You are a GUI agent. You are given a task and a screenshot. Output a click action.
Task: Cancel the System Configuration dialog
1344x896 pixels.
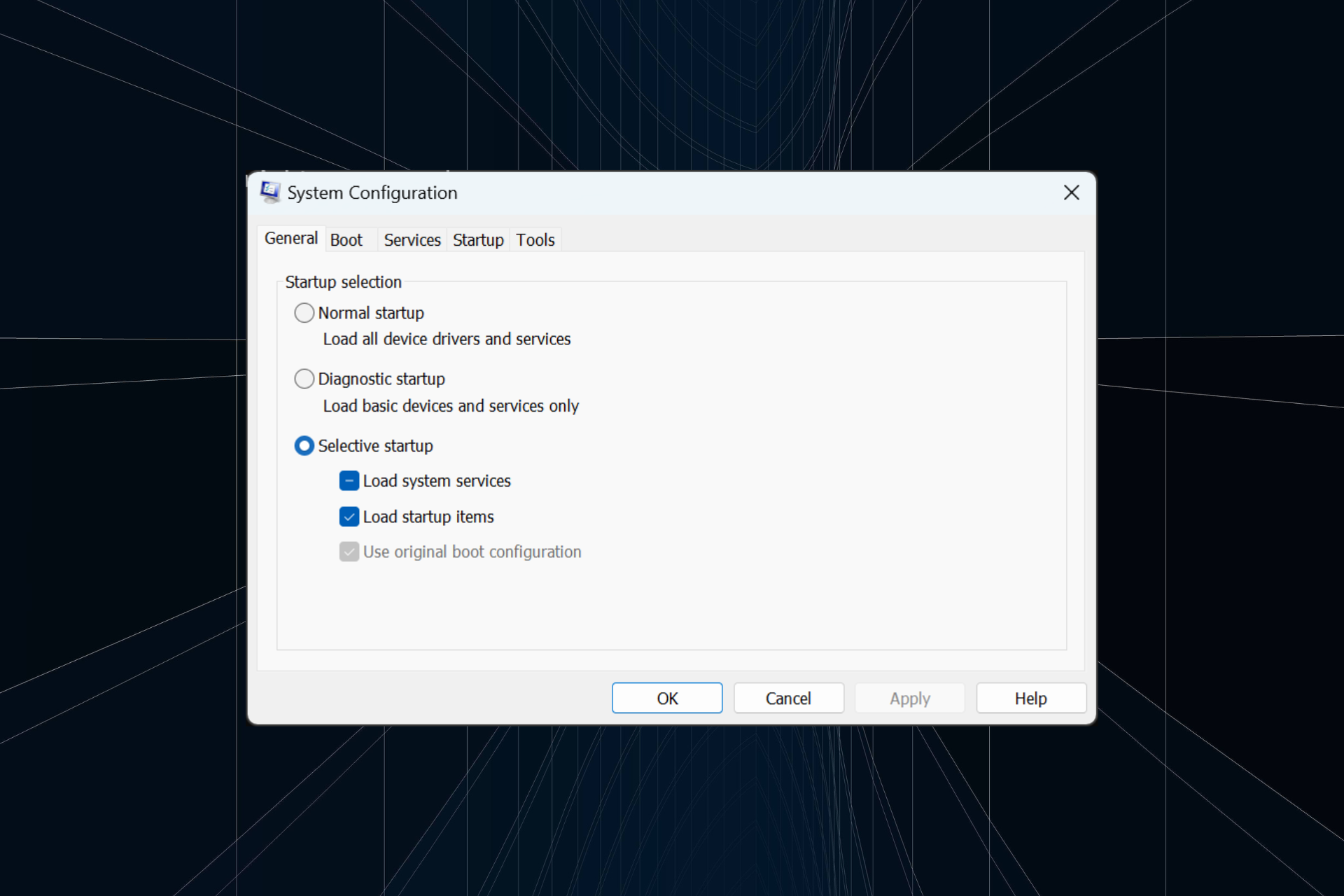click(x=788, y=698)
